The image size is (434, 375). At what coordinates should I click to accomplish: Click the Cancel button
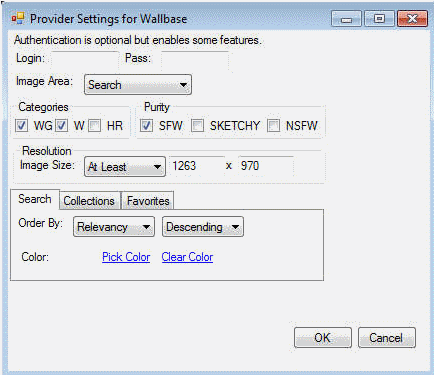click(x=387, y=338)
